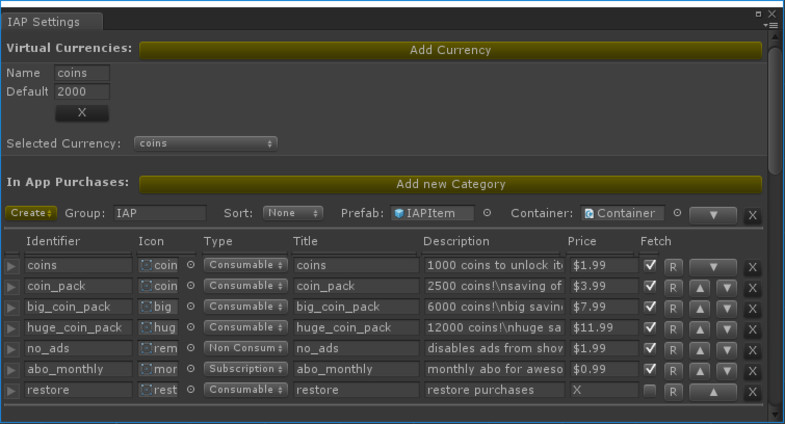Expand the no_ads product row

tap(11, 349)
